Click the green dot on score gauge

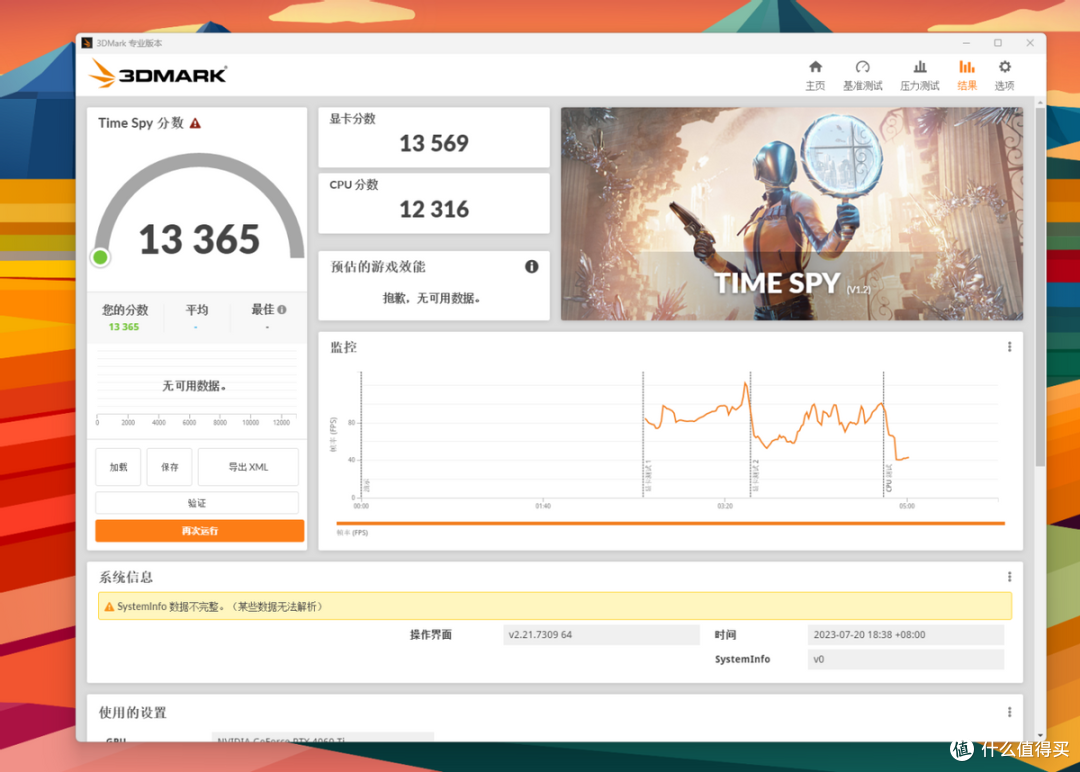tap(101, 258)
